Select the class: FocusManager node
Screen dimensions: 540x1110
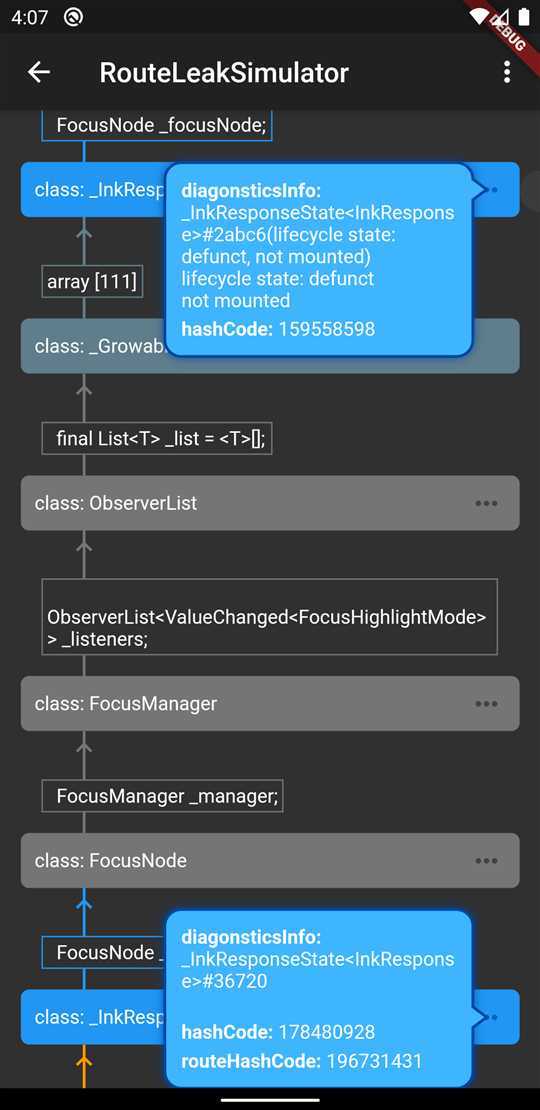point(270,704)
